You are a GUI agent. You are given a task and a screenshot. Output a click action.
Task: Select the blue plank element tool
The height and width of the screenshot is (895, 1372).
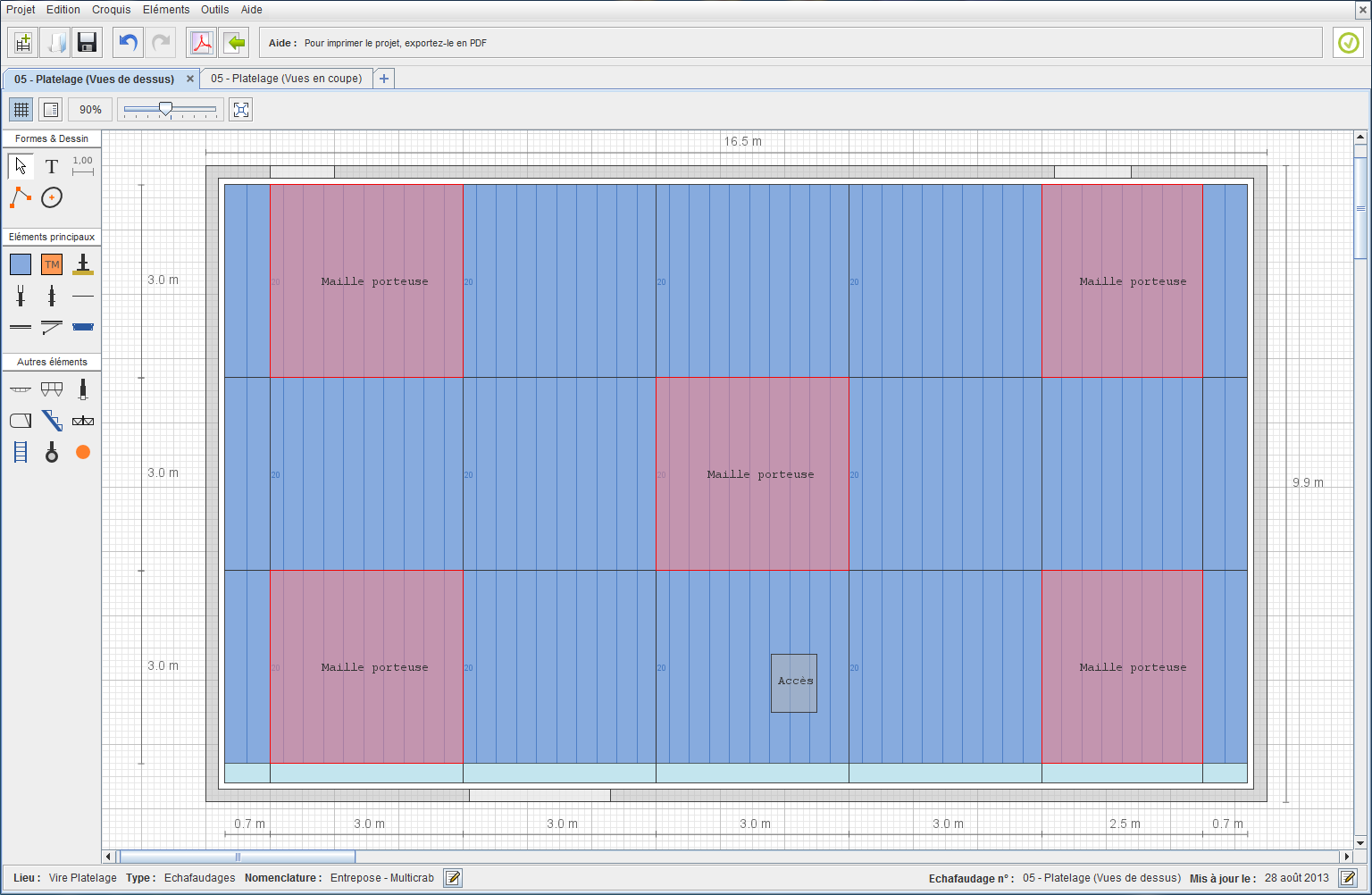tap(83, 327)
